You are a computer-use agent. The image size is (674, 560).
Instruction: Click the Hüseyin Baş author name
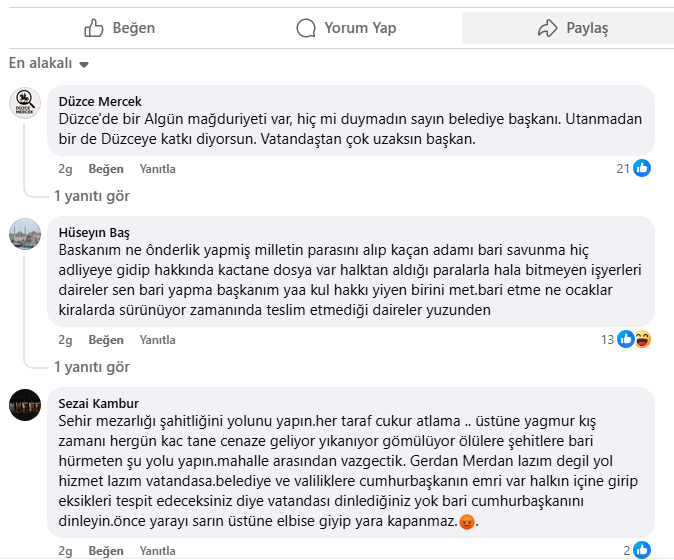[95, 232]
